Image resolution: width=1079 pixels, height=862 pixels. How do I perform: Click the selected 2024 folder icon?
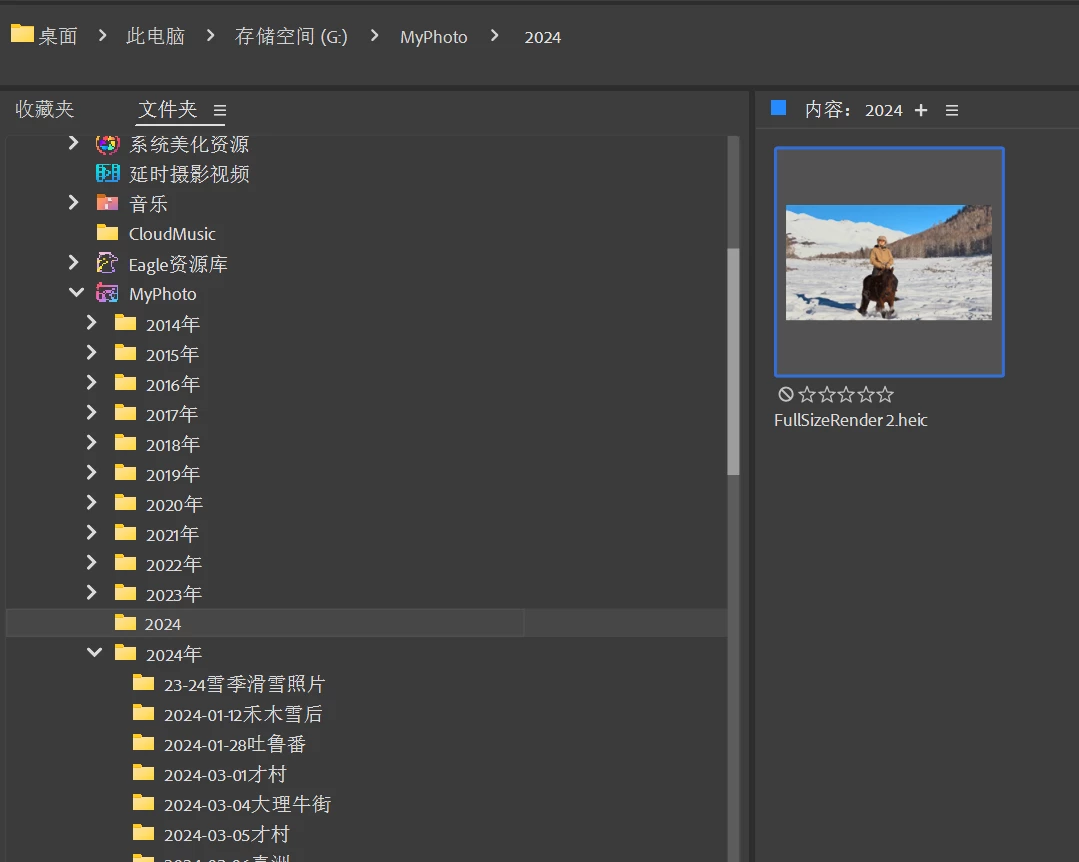(x=125, y=623)
